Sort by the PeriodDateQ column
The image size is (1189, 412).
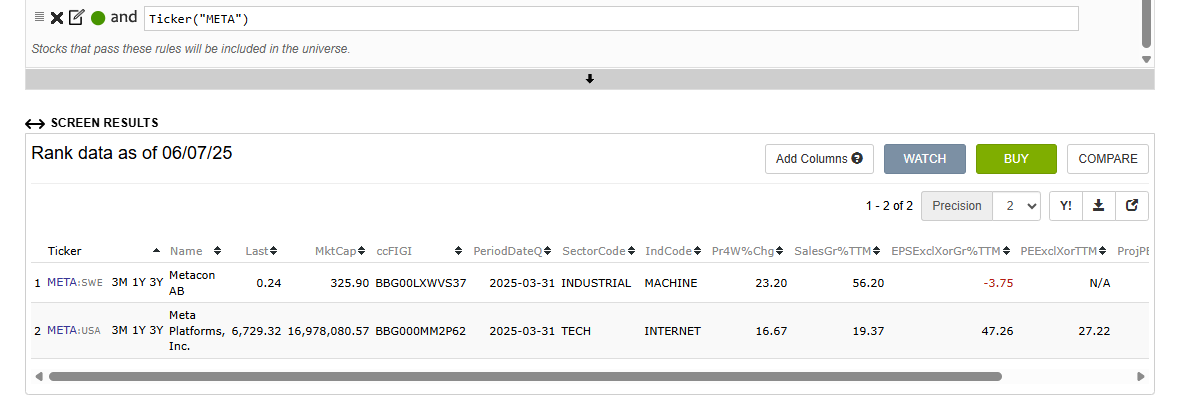coord(514,250)
